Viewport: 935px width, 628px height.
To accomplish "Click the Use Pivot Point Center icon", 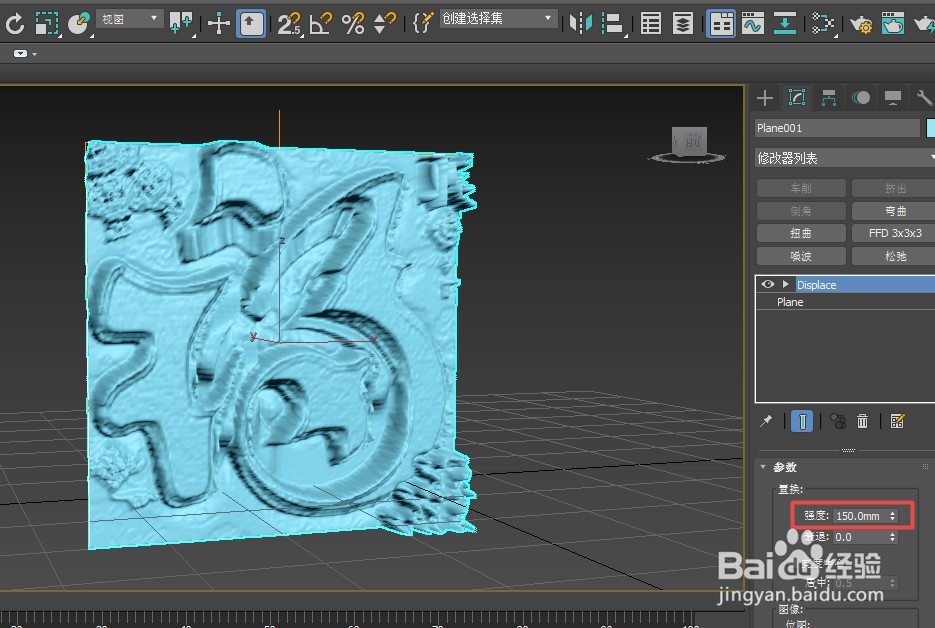I will coord(181,24).
